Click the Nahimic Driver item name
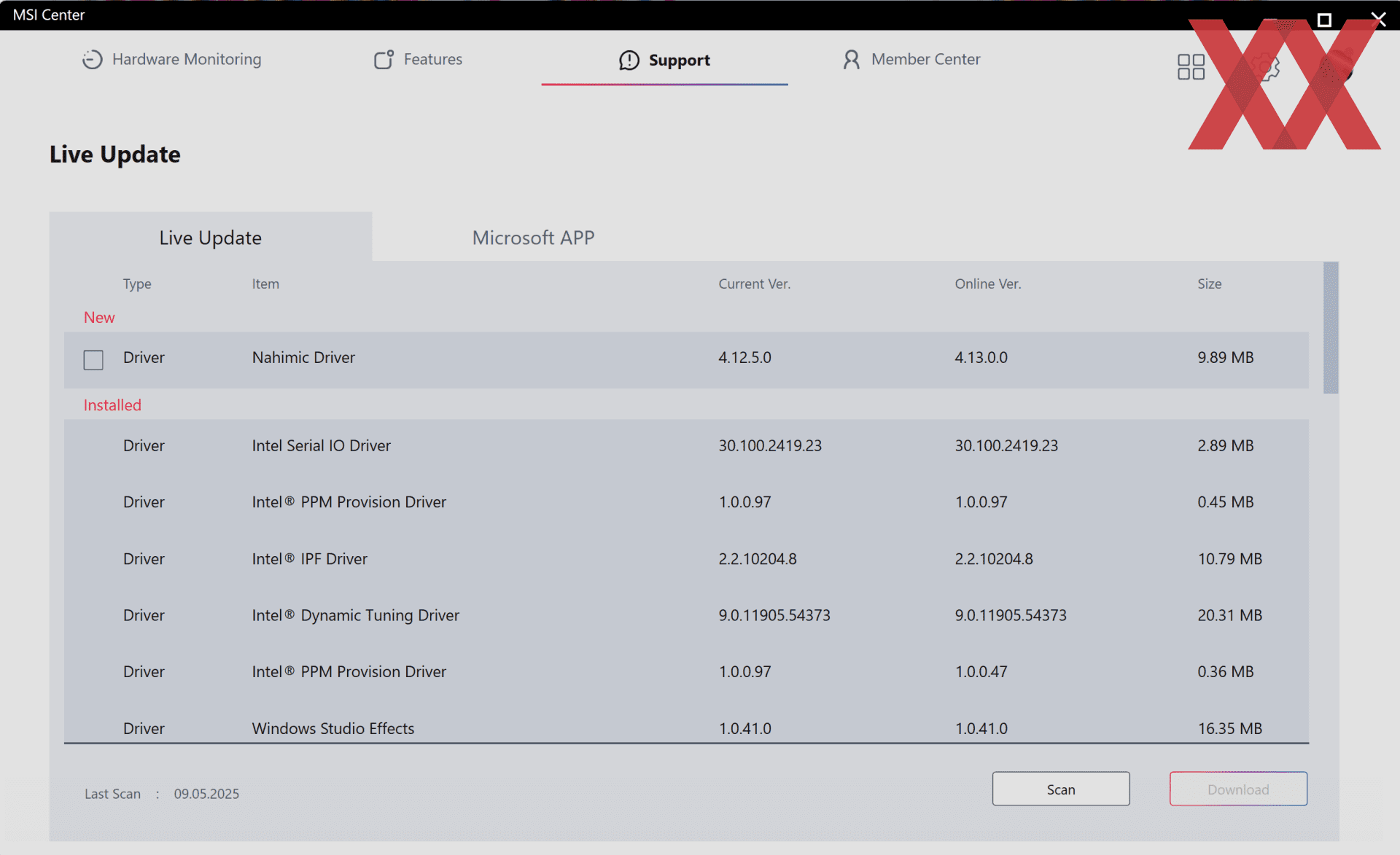 coord(303,357)
